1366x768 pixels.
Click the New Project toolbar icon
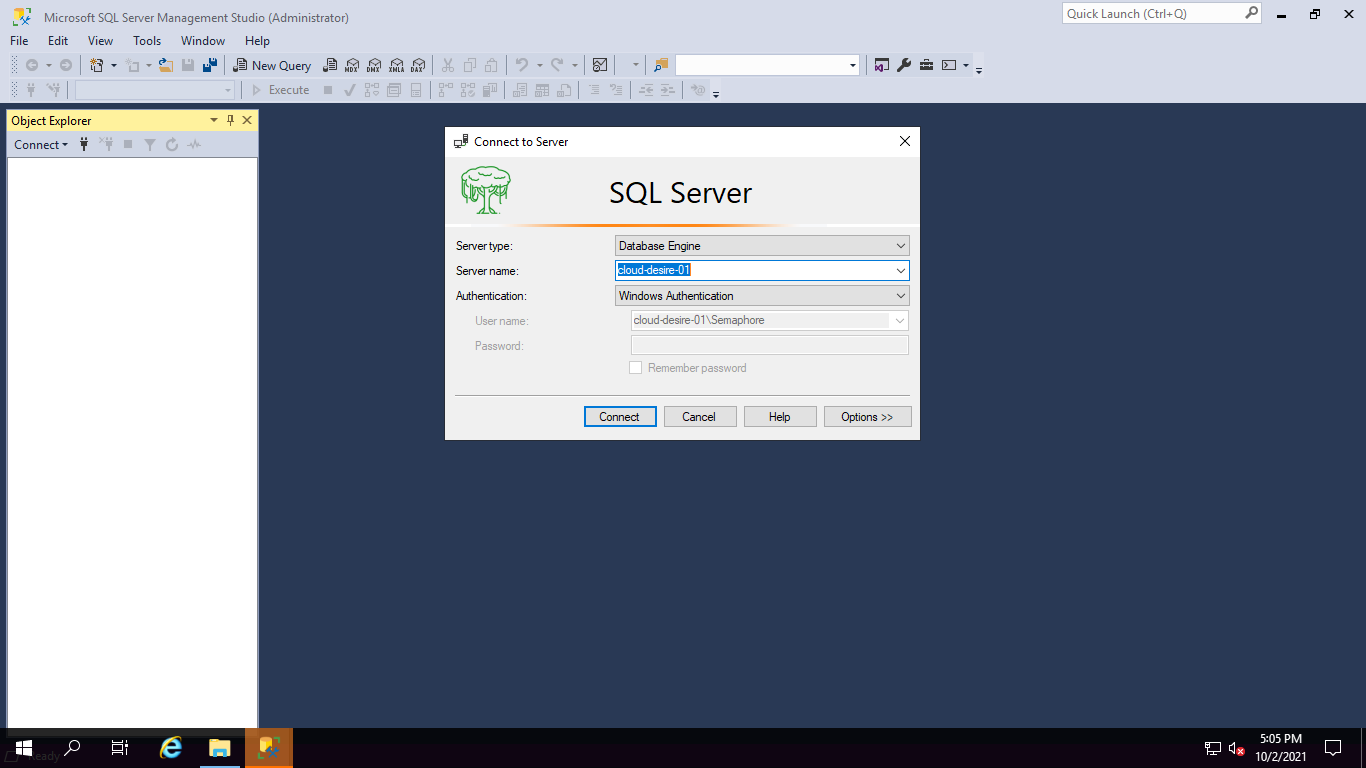tap(97, 65)
